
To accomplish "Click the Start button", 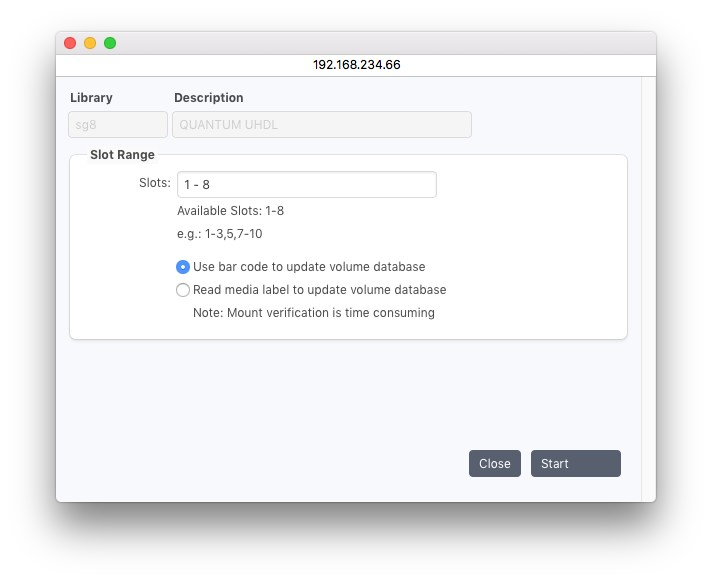I will (575, 463).
